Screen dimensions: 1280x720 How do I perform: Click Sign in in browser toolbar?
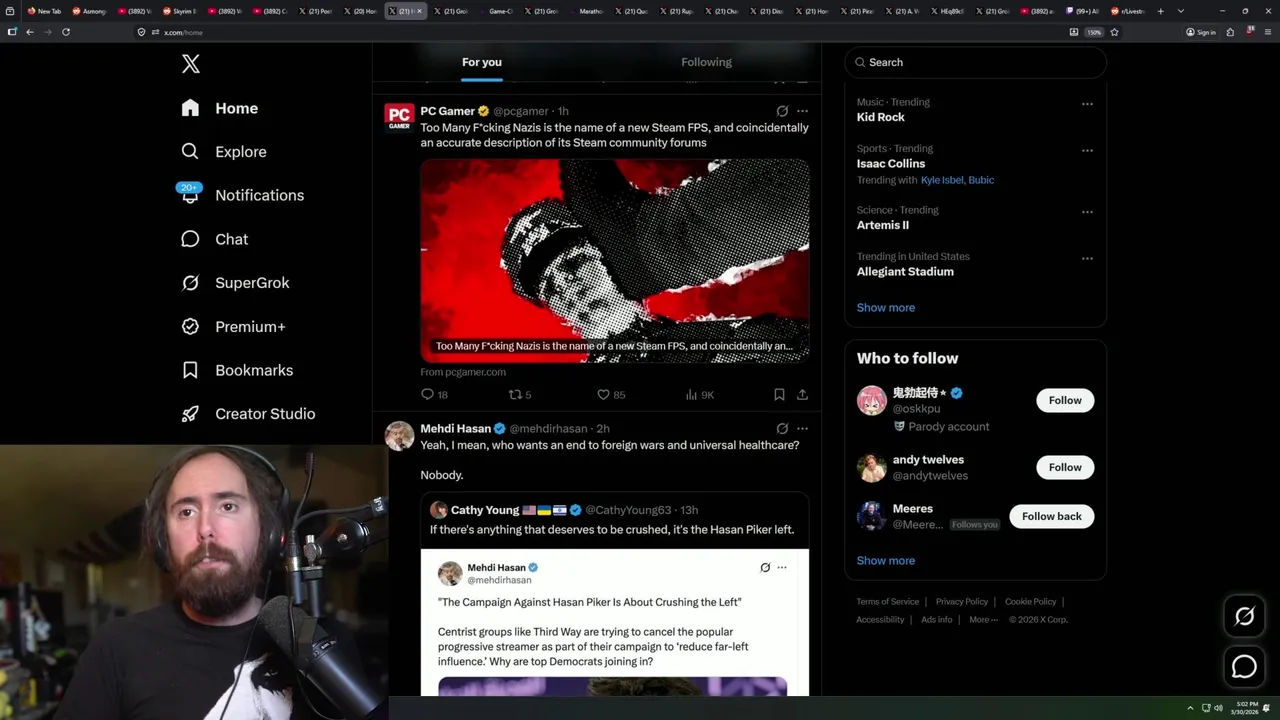(1201, 32)
